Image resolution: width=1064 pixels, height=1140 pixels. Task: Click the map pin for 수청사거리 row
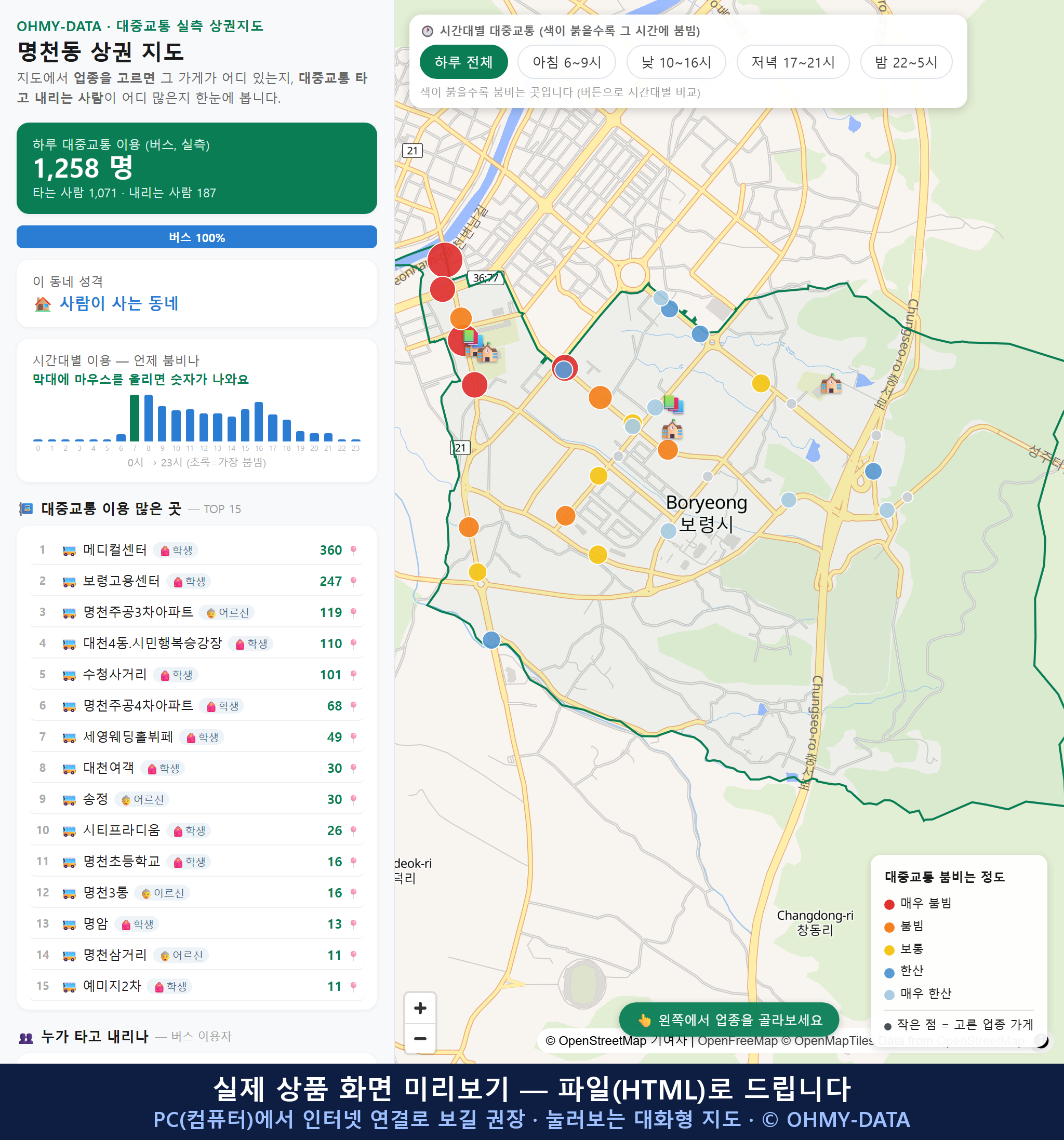[x=353, y=675]
